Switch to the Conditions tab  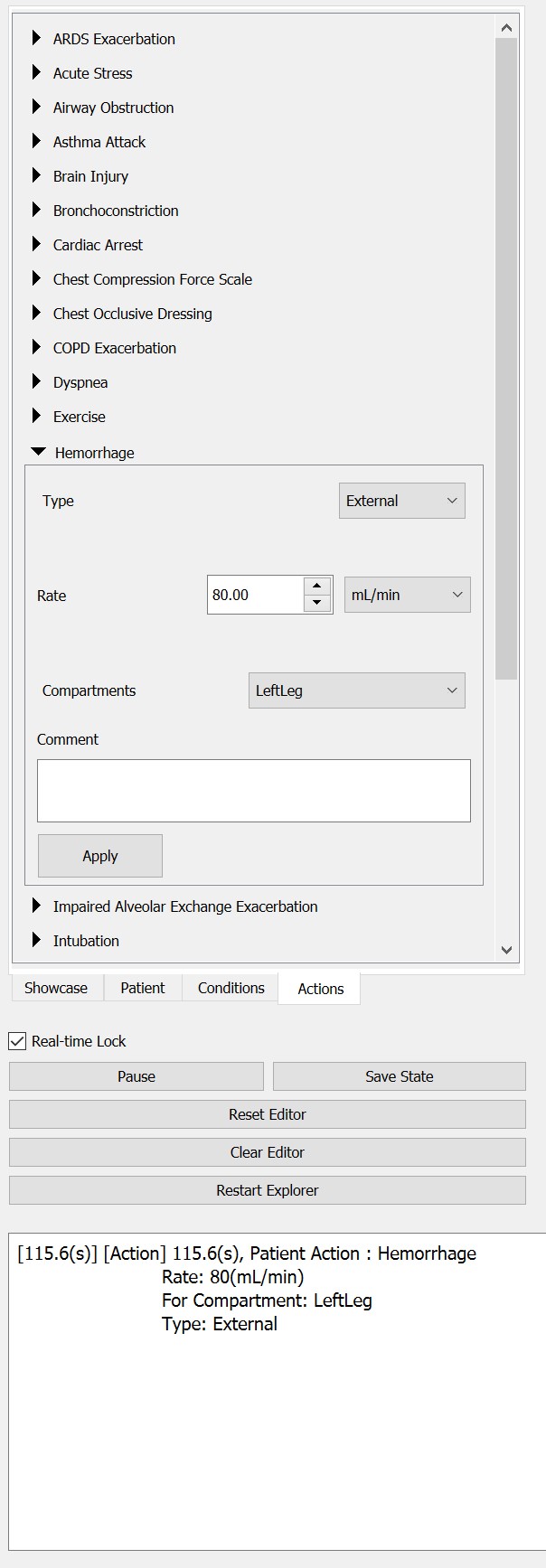231,988
